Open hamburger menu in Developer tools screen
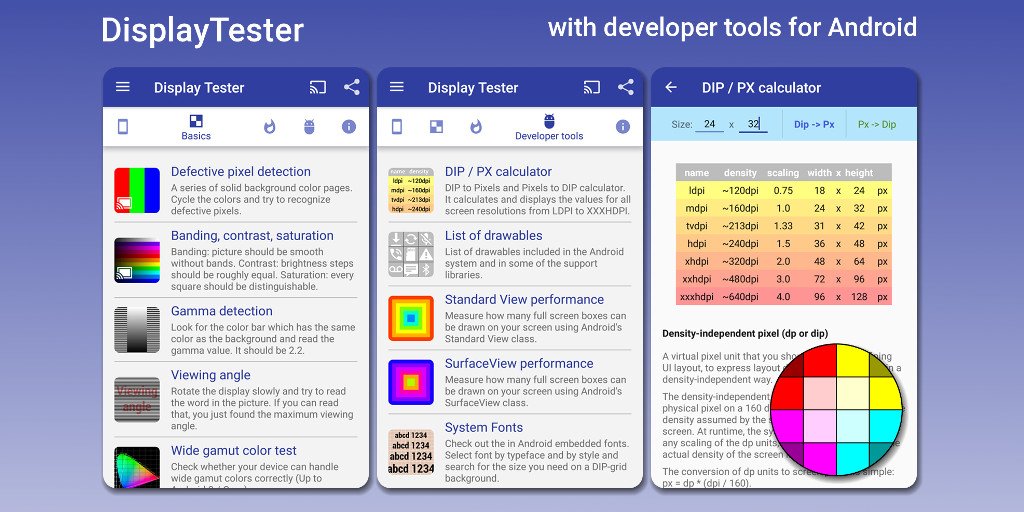Image resolution: width=1024 pixels, height=512 pixels. coord(396,87)
